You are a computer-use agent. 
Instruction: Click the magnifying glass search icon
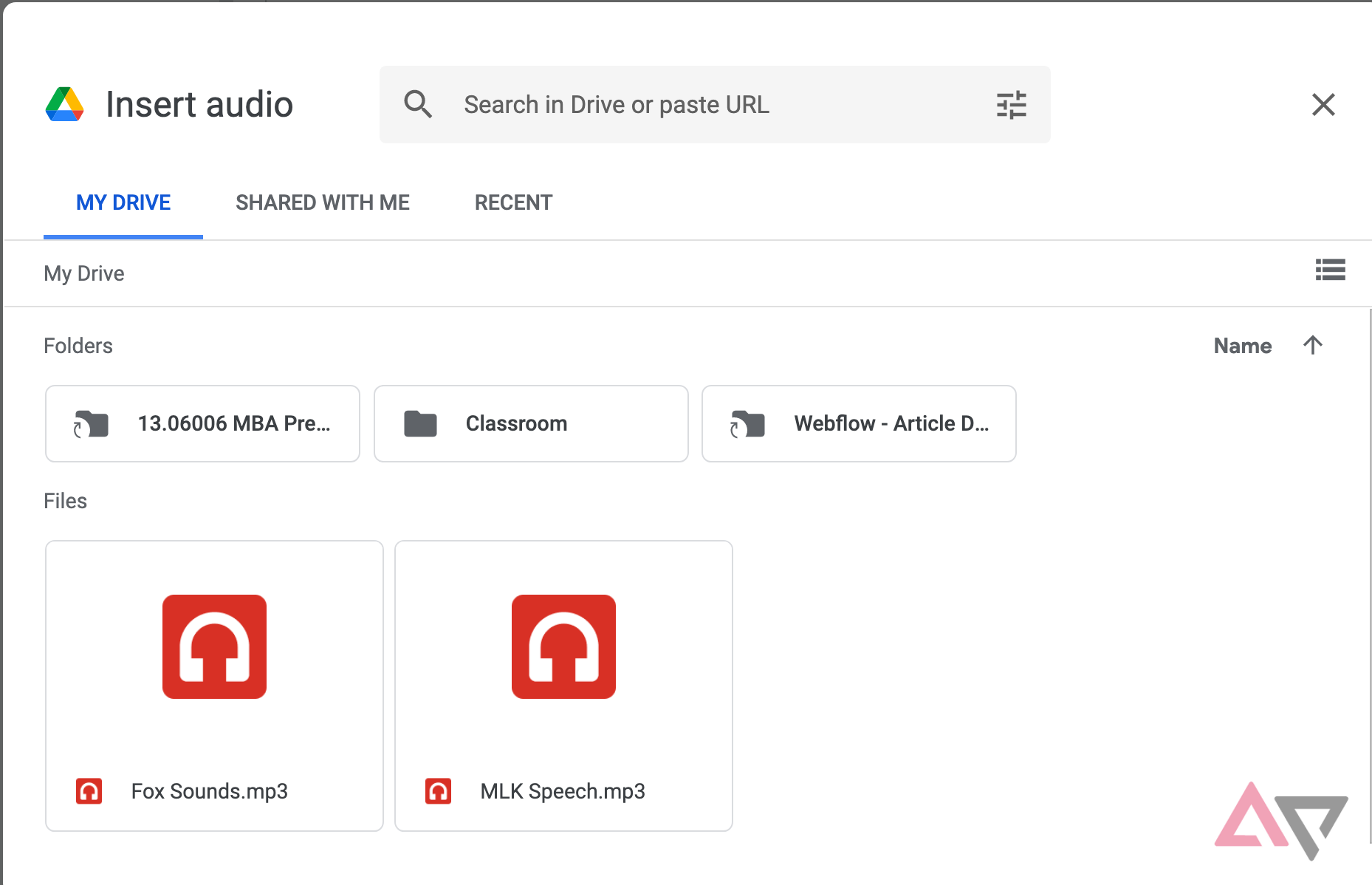click(419, 105)
